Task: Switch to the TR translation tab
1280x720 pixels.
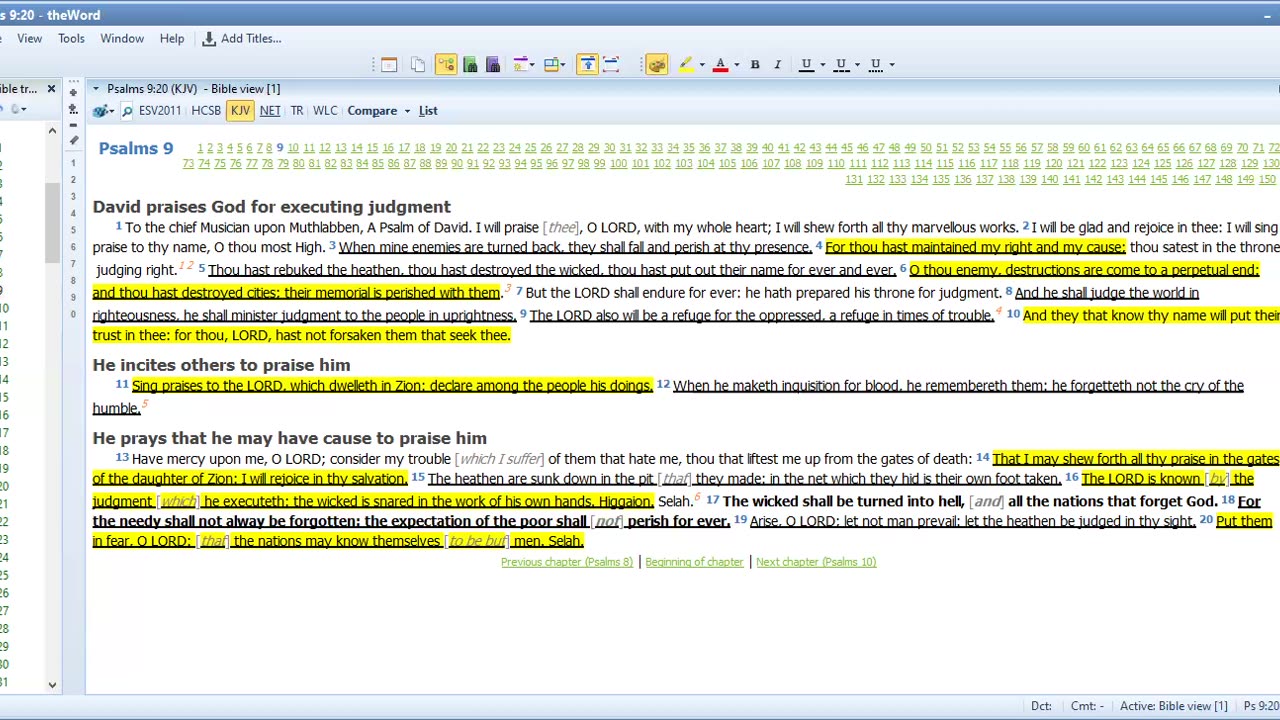Action: [x=297, y=111]
